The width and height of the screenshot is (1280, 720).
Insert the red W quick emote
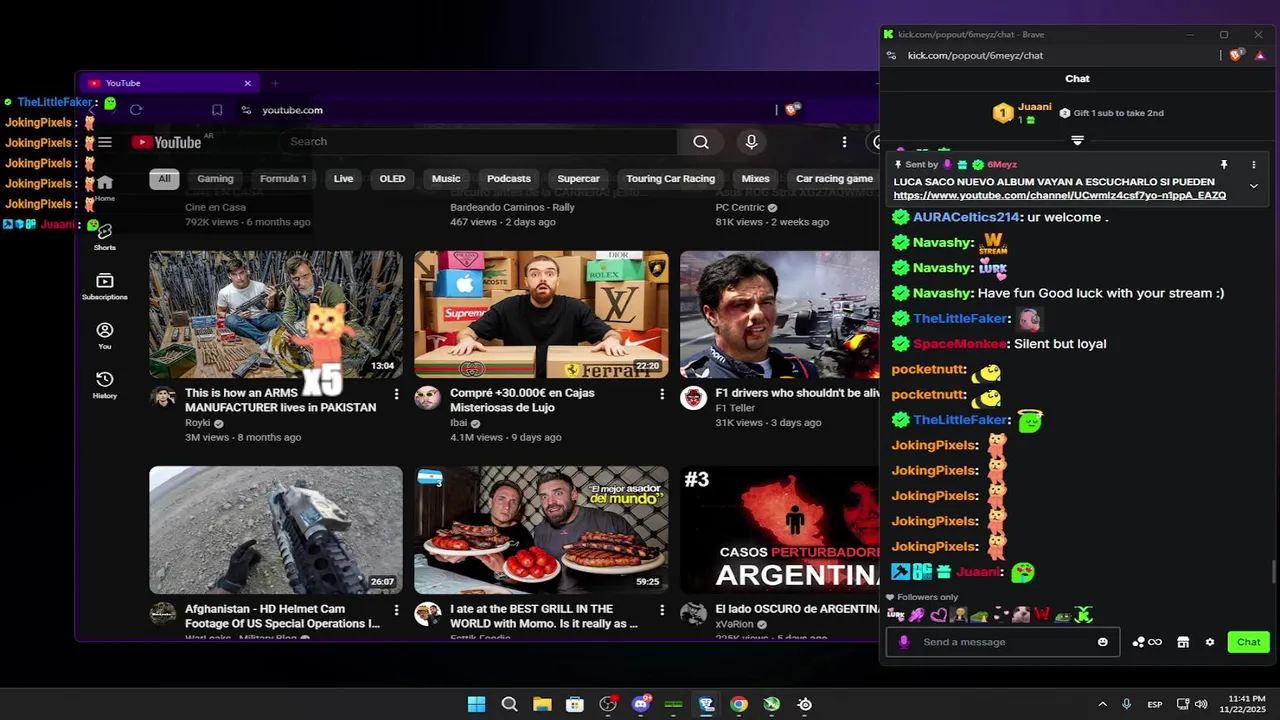(x=1042, y=615)
